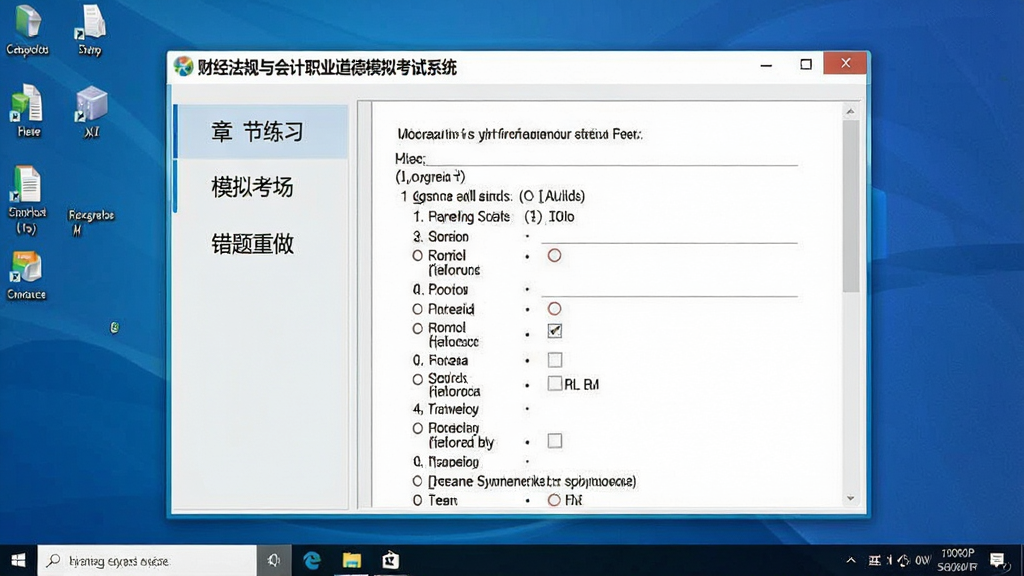Launch Edge browser from taskbar
This screenshot has width=1024, height=576.
pos(312,560)
